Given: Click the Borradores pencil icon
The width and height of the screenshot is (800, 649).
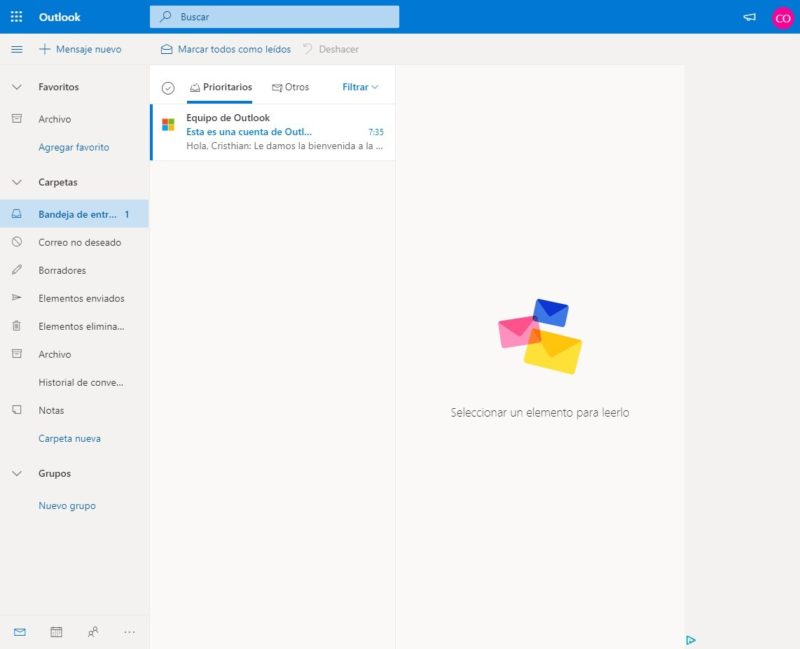Looking at the screenshot, I should pos(17,269).
